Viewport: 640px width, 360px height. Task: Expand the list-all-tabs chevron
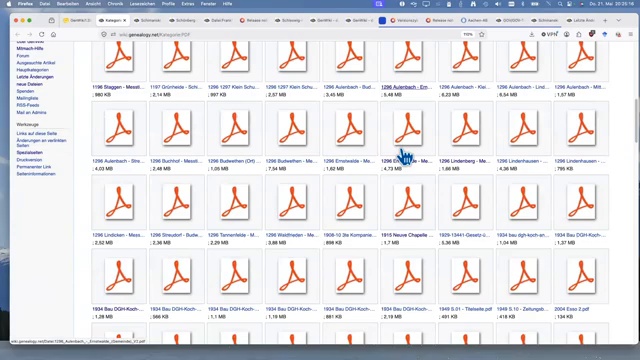click(618, 20)
